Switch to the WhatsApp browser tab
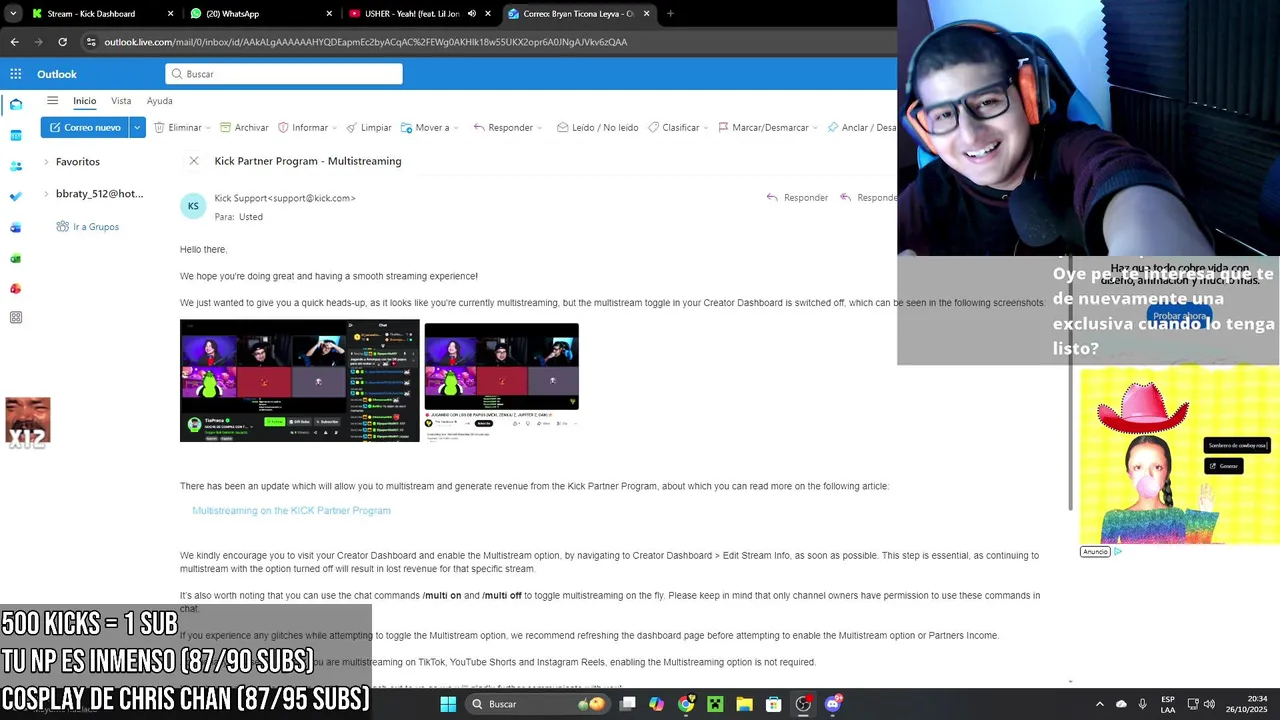The height and width of the screenshot is (720, 1280). tap(260, 14)
